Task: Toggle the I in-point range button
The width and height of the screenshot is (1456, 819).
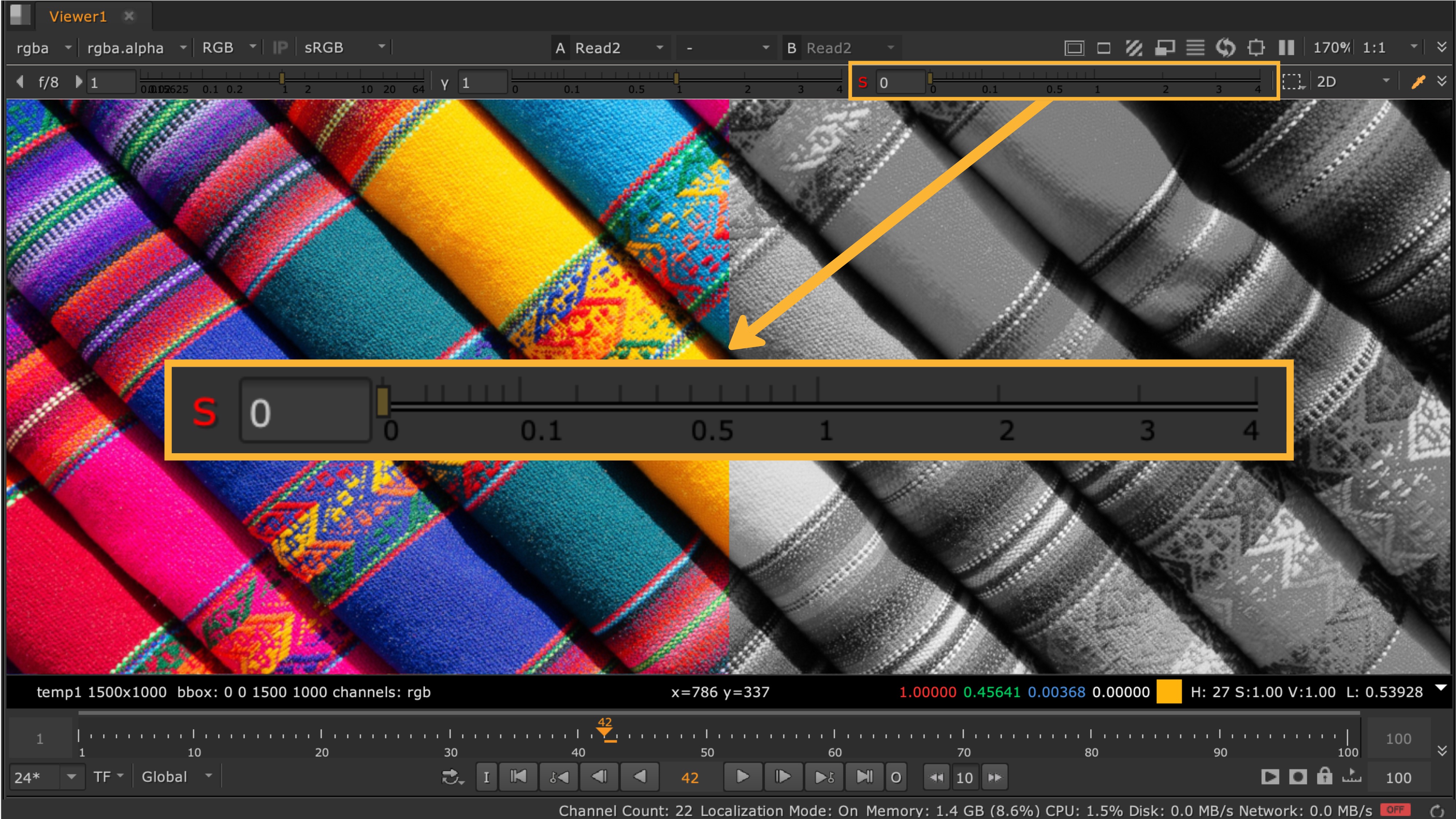Action: pyautogui.click(x=486, y=777)
